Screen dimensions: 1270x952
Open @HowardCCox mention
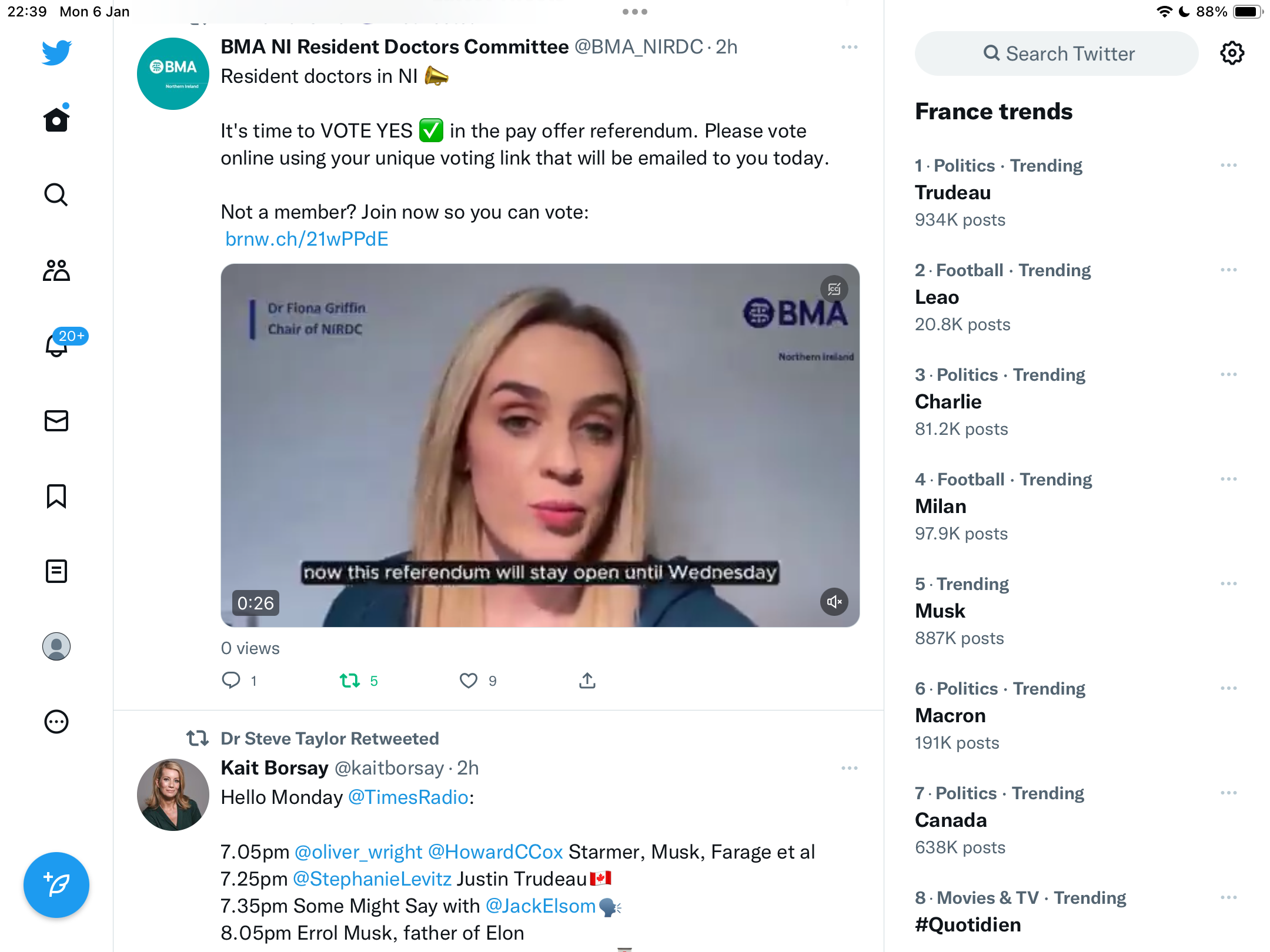point(496,852)
